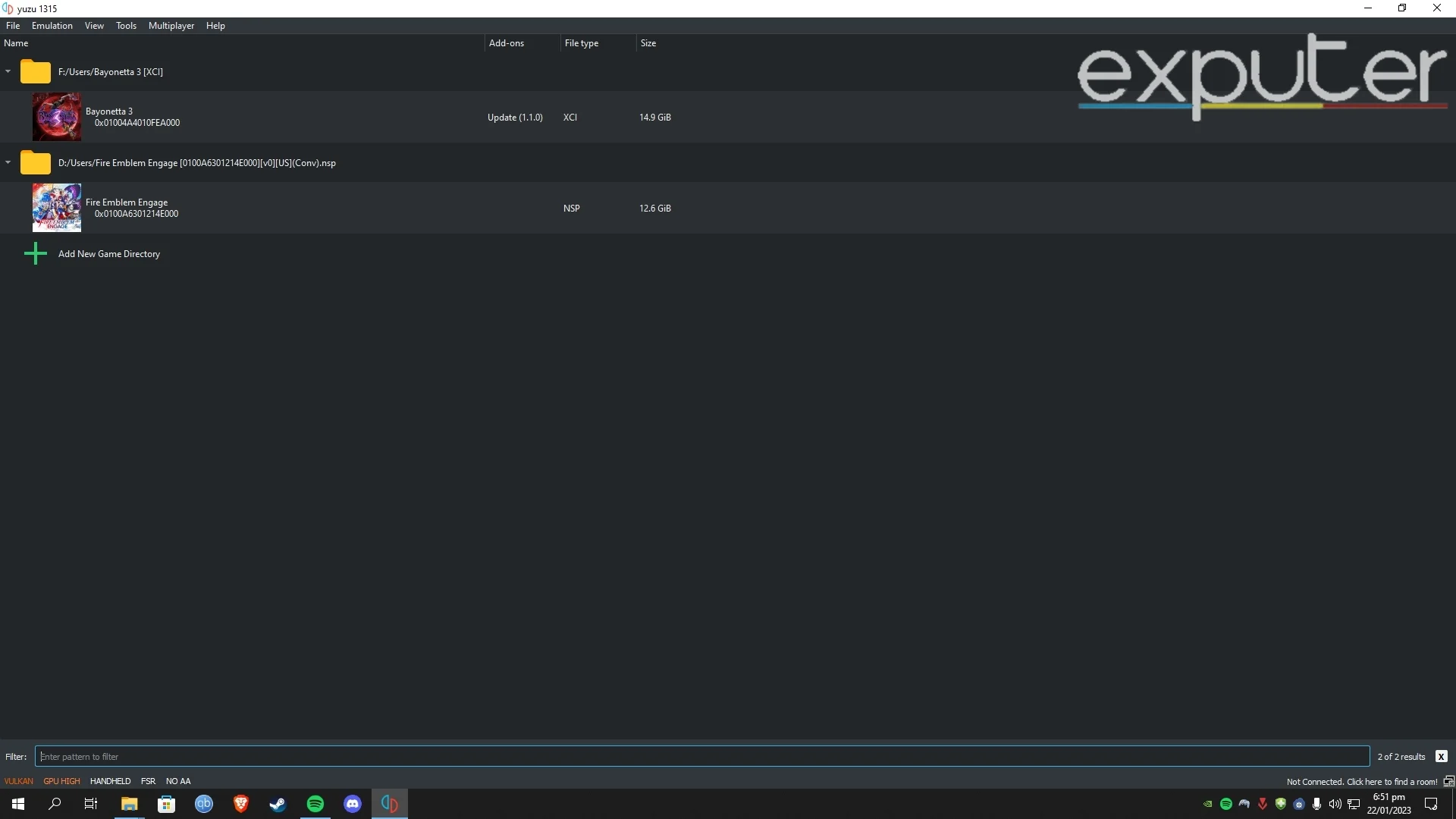This screenshot has height=819, width=1456.
Task: Open Brave browser from taskbar
Action: 240,804
